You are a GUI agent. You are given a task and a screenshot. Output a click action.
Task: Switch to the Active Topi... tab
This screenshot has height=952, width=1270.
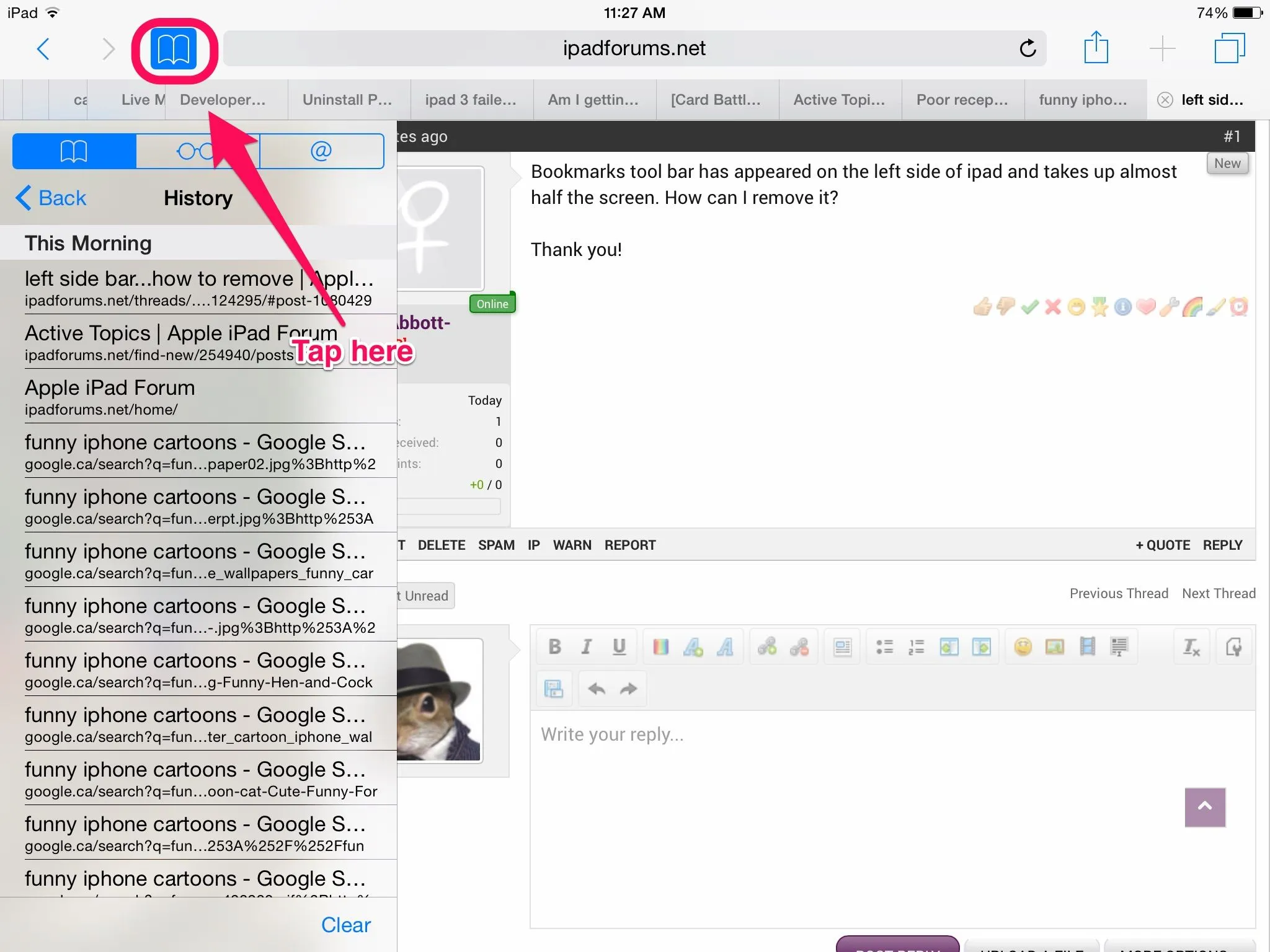(x=838, y=100)
